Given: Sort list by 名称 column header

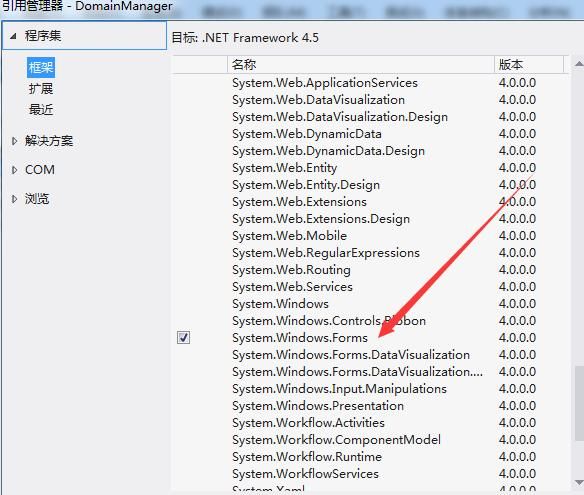Looking at the screenshot, I should [361, 64].
